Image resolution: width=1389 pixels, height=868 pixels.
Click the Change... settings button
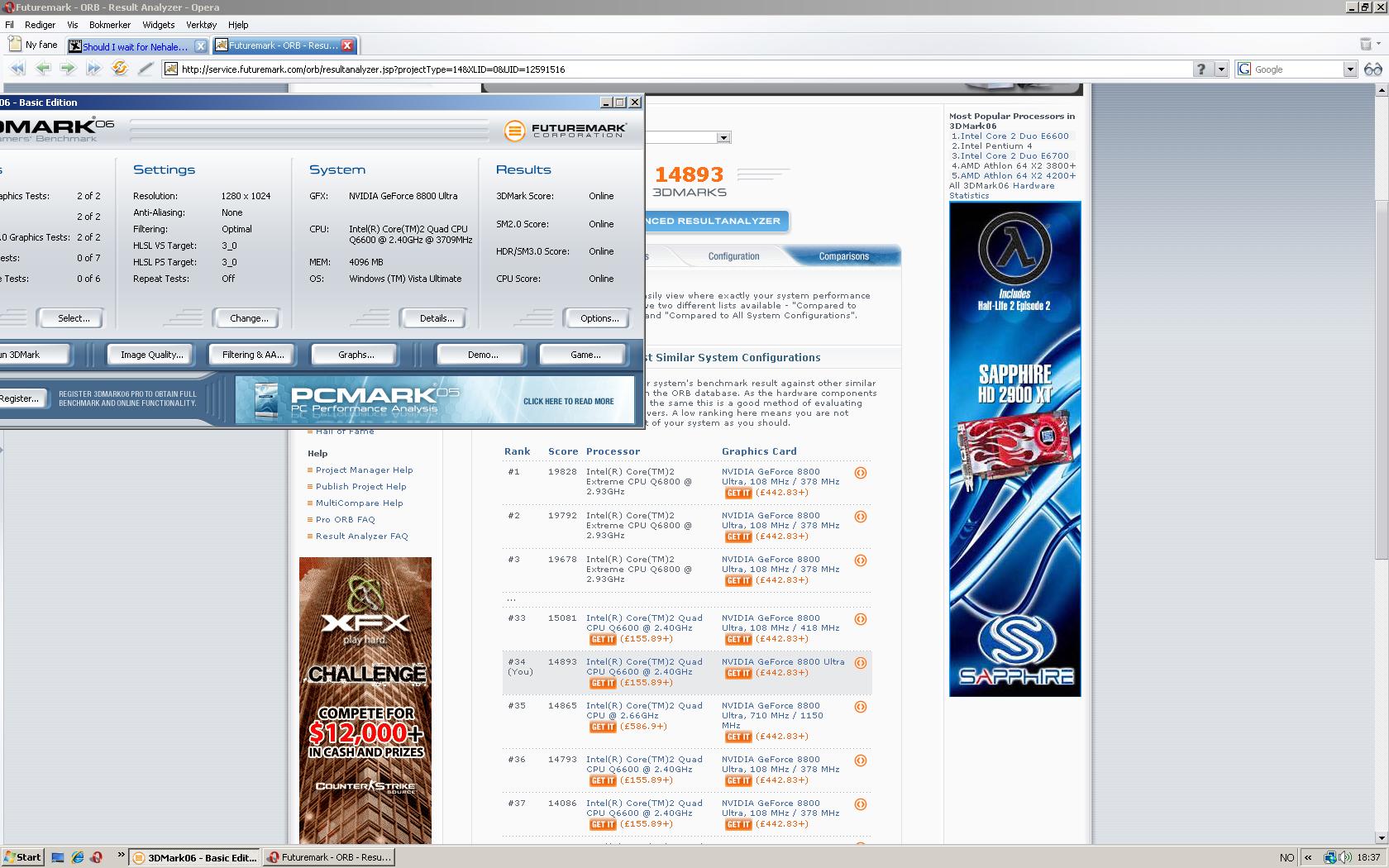coord(249,318)
